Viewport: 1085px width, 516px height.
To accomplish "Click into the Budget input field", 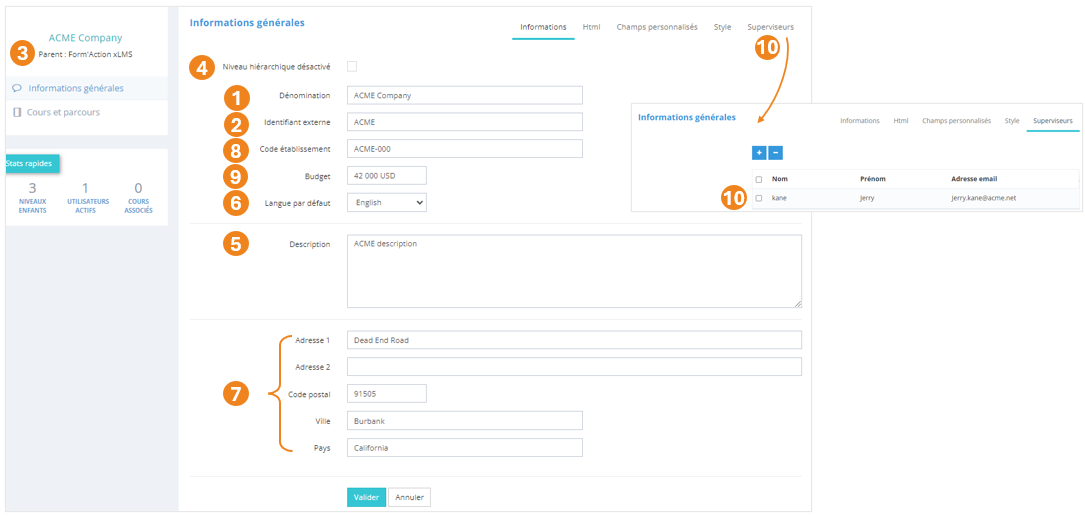I will click(386, 176).
